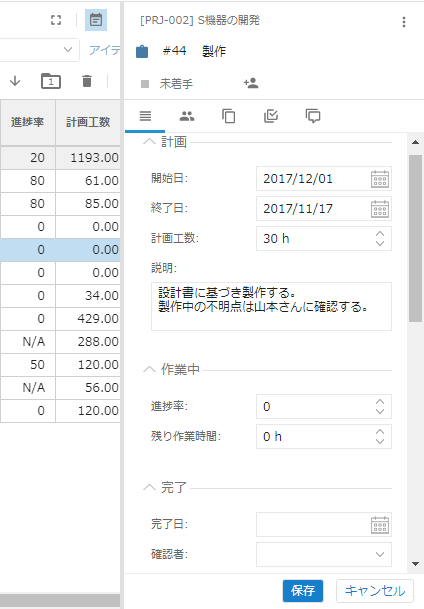Open the members tab icon
The height and width of the screenshot is (609, 424).
[x=187, y=116]
